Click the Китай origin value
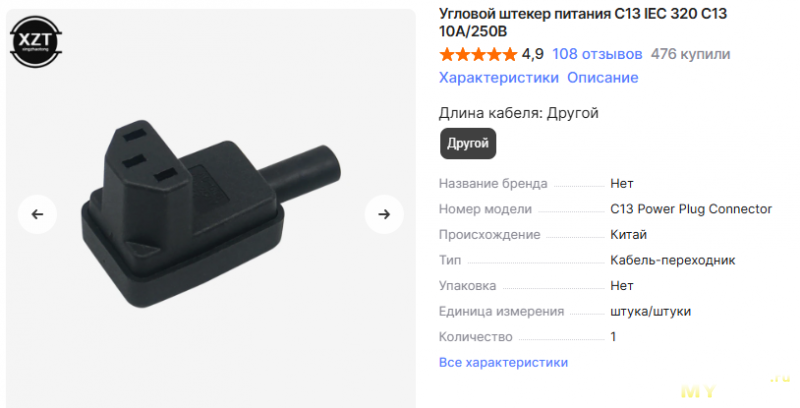This screenshot has height=408, width=800. (629, 235)
